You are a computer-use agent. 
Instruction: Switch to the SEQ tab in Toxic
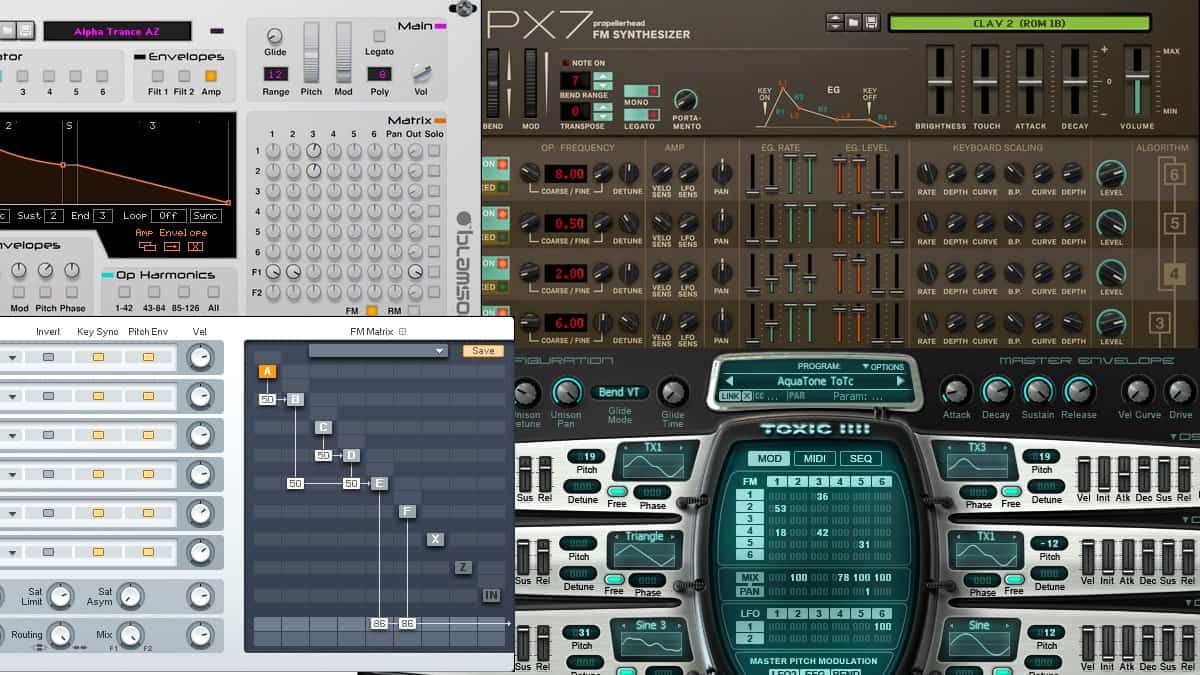(x=861, y=459)
